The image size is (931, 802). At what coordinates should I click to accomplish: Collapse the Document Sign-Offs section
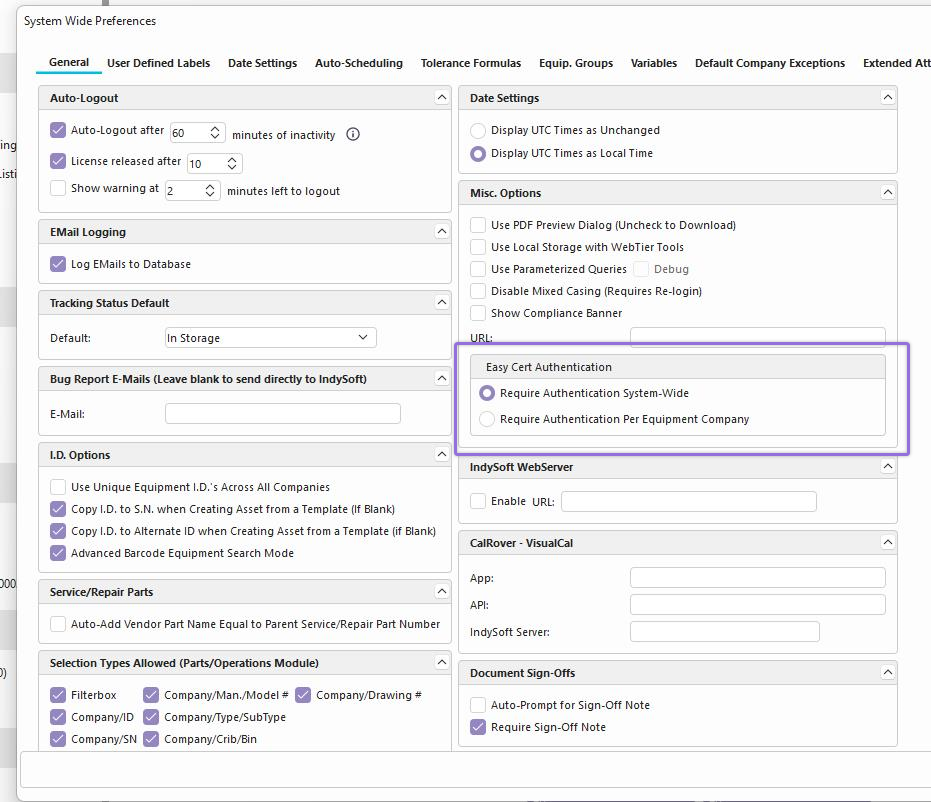(x=887, y=673)
